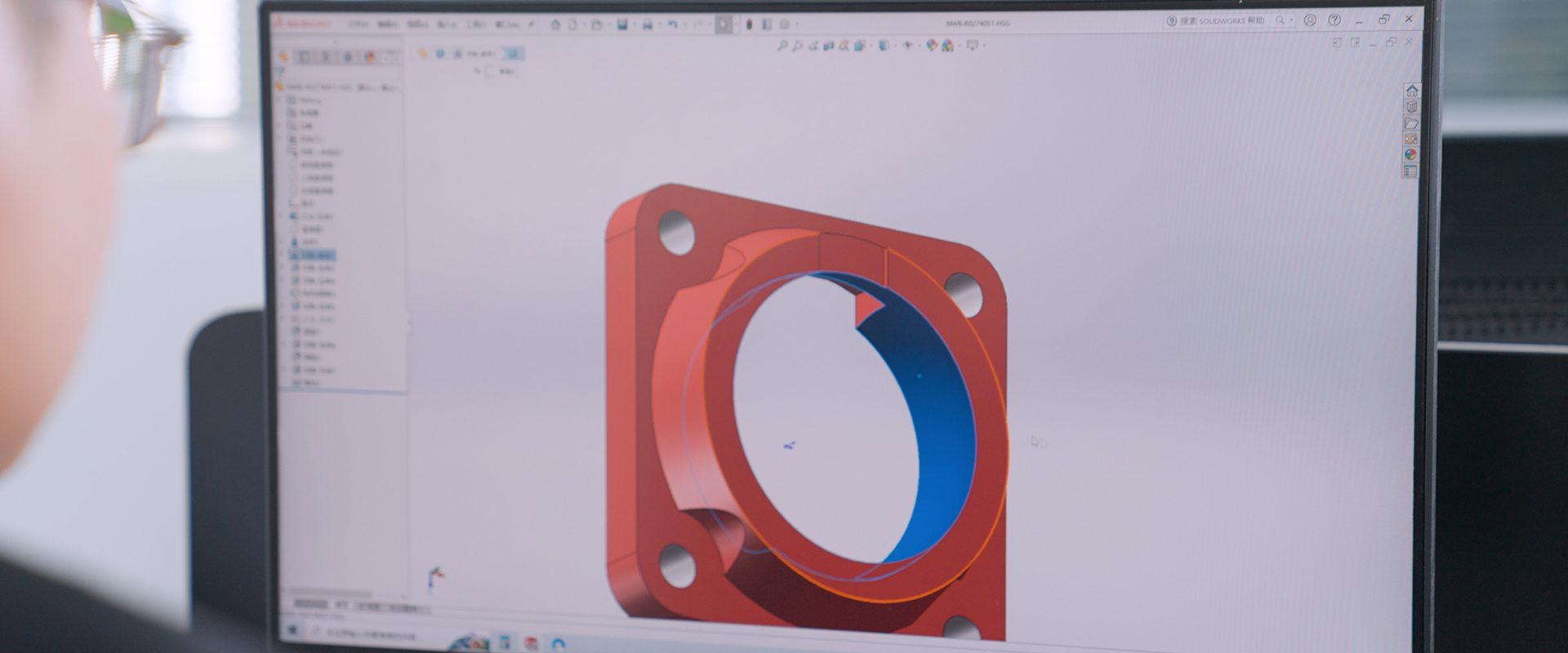Open Appearances tab in task pane
Viewport: 1568px width, 653px height.
coord(1411,154)
